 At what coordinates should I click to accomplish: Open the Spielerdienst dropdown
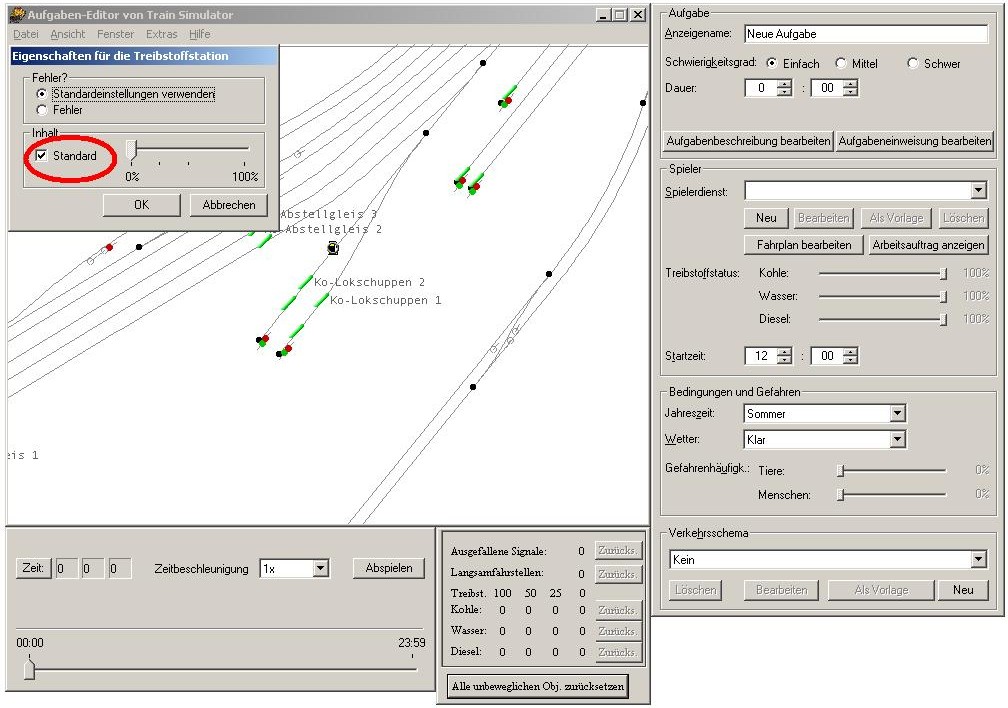pyautogui.click(x=978, y=191)
